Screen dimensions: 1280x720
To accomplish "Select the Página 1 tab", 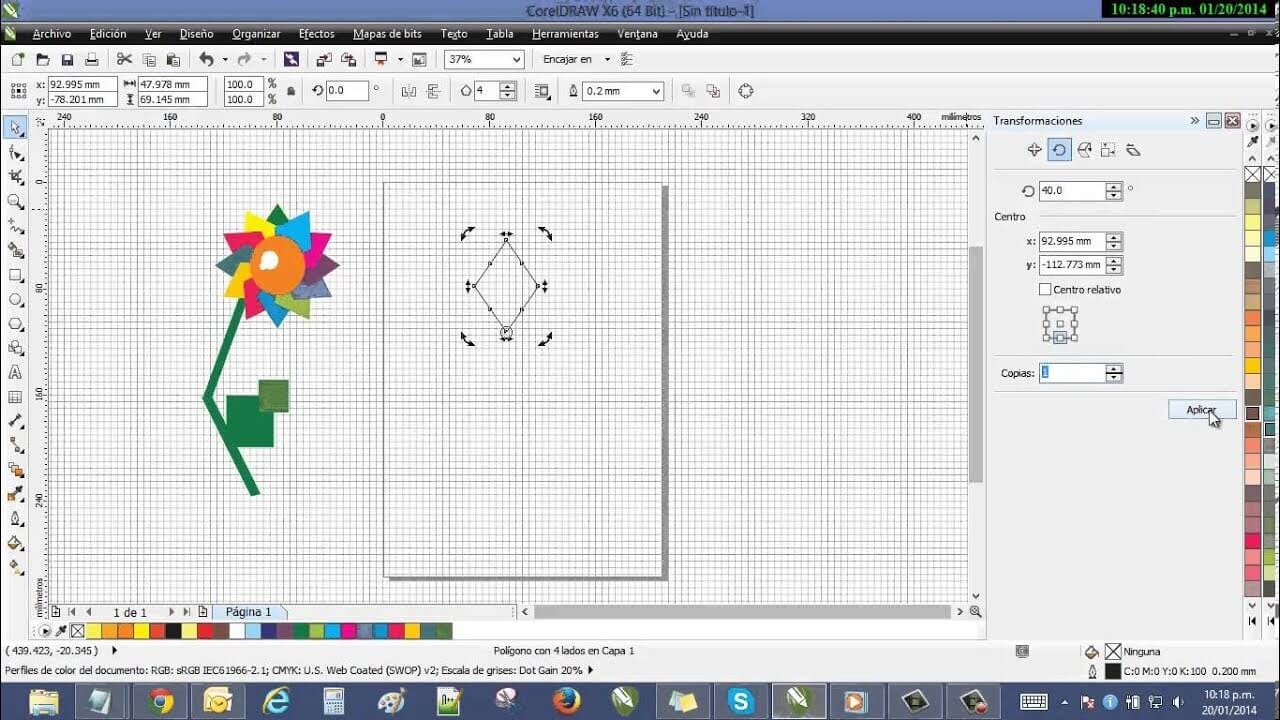I will tap(248, 612).
